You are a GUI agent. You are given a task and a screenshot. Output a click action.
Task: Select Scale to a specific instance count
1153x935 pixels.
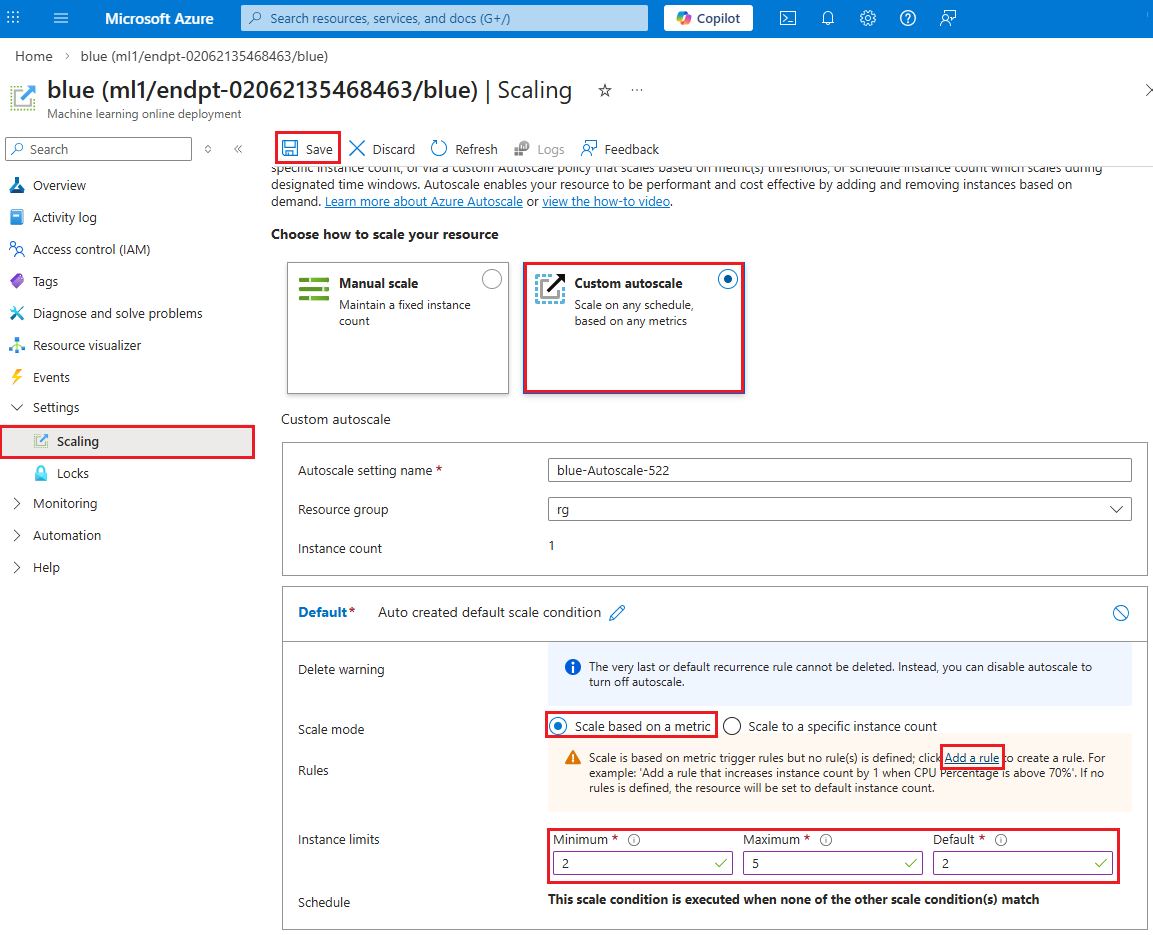732,726
